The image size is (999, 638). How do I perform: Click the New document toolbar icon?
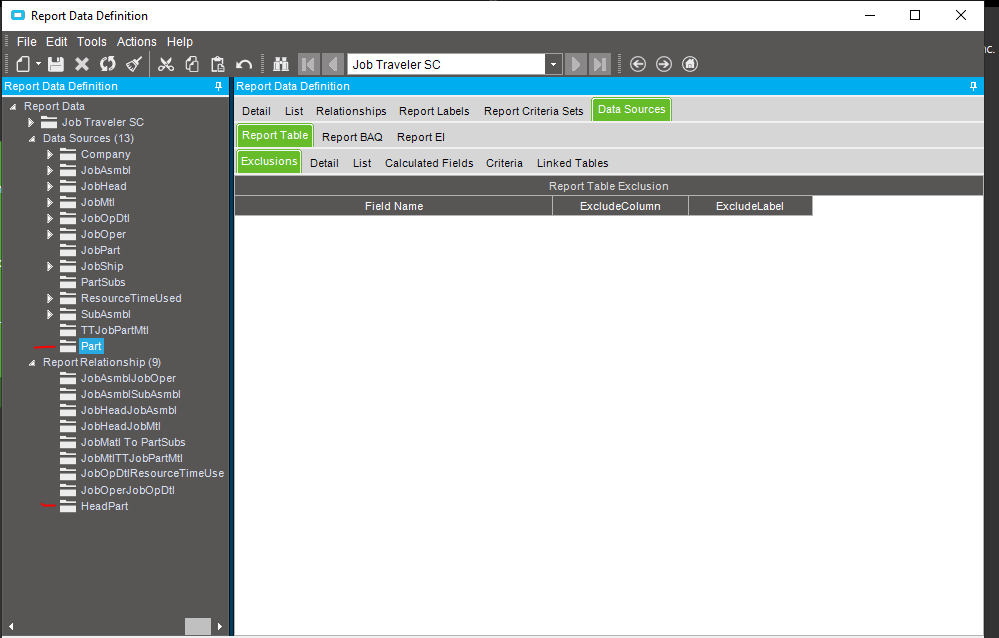24,64
